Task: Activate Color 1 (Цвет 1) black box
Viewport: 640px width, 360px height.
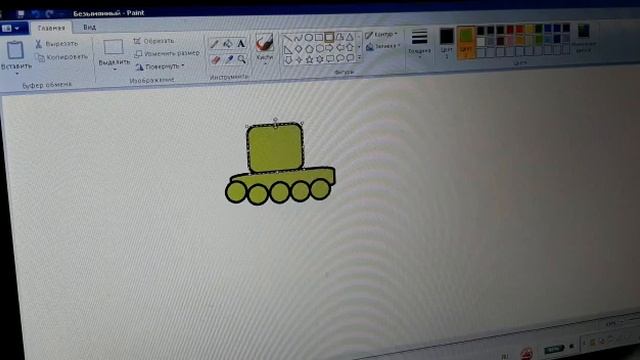Action: click(447, 36)
